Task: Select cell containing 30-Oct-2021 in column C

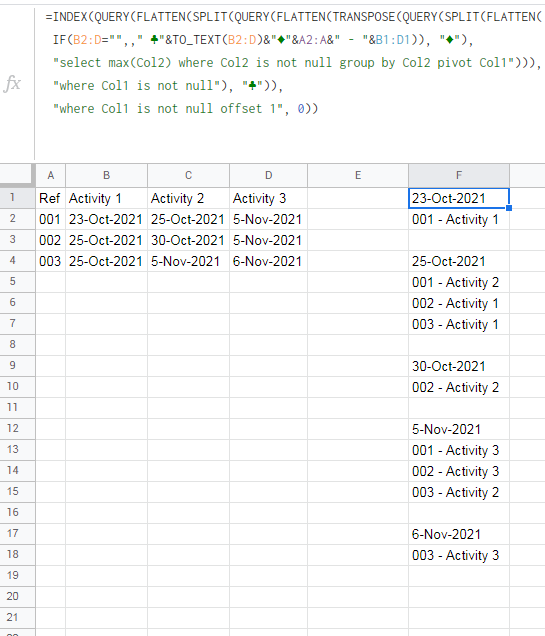Action: (188, 240)
